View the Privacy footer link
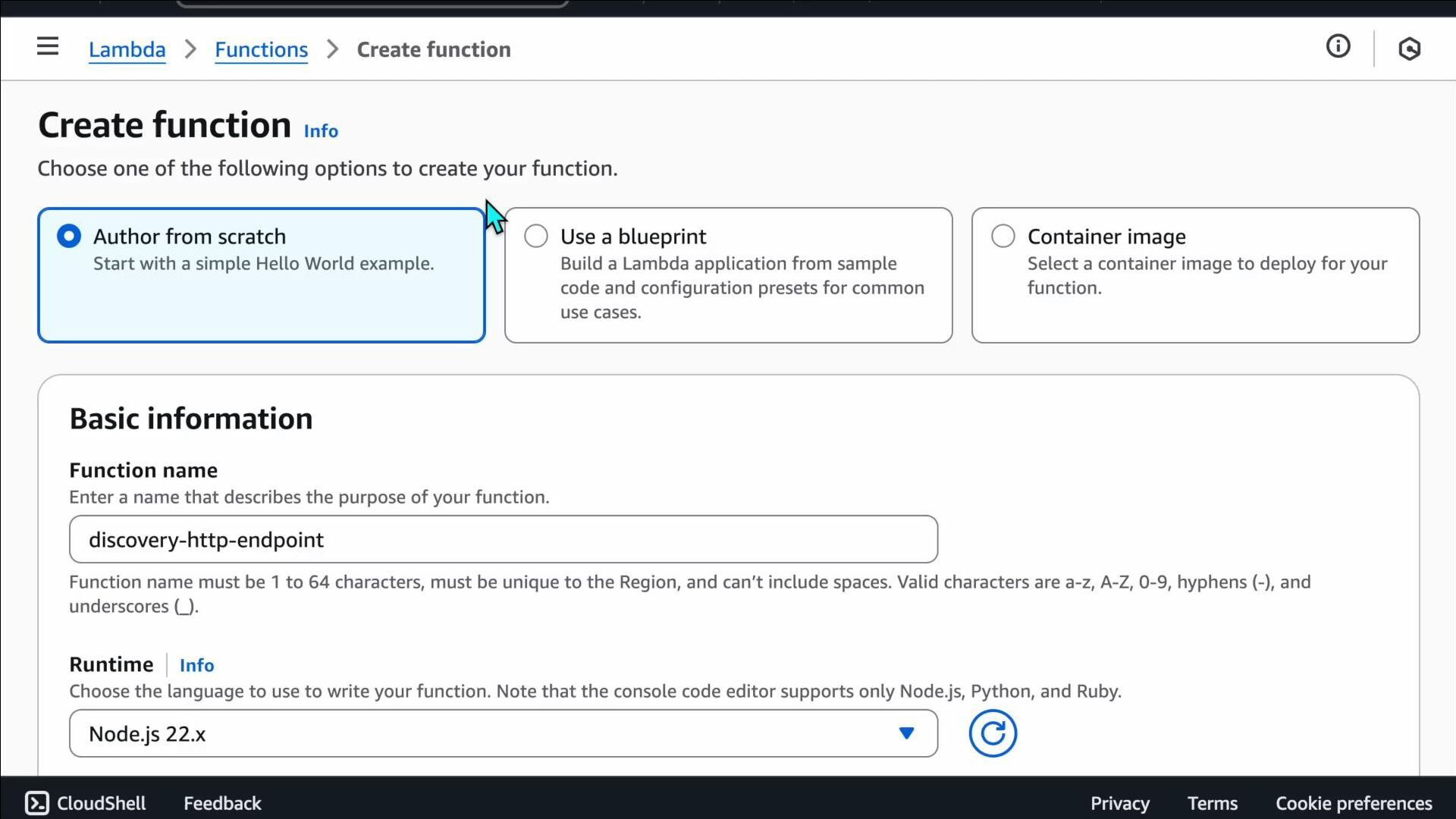 (1120, 803)
